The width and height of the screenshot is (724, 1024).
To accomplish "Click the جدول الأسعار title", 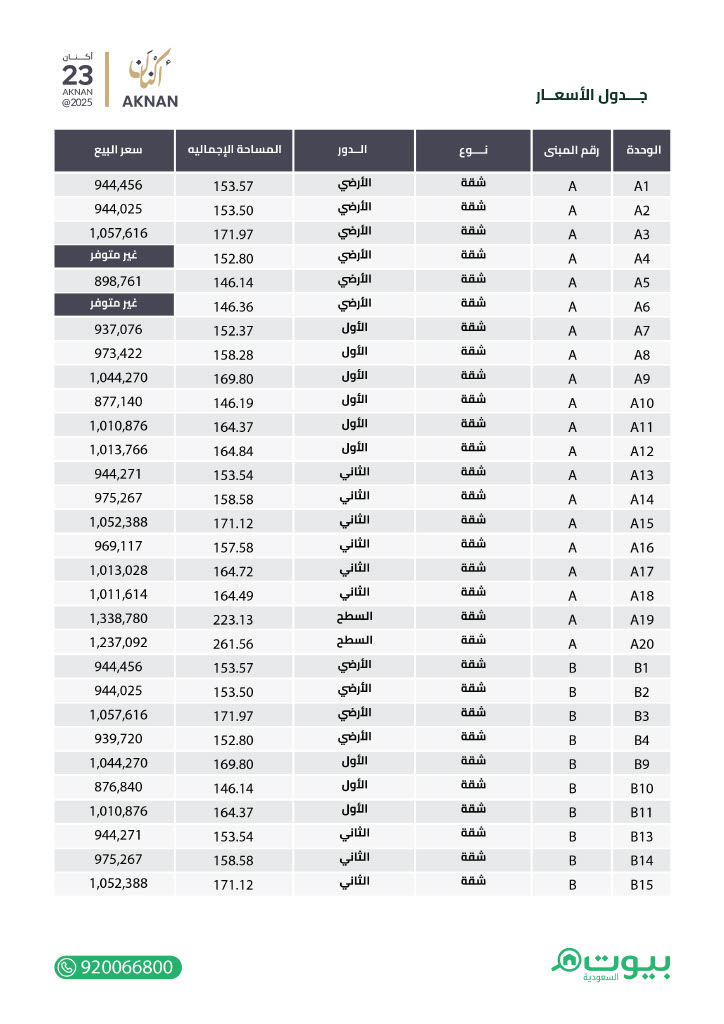I will coord(591,95).
